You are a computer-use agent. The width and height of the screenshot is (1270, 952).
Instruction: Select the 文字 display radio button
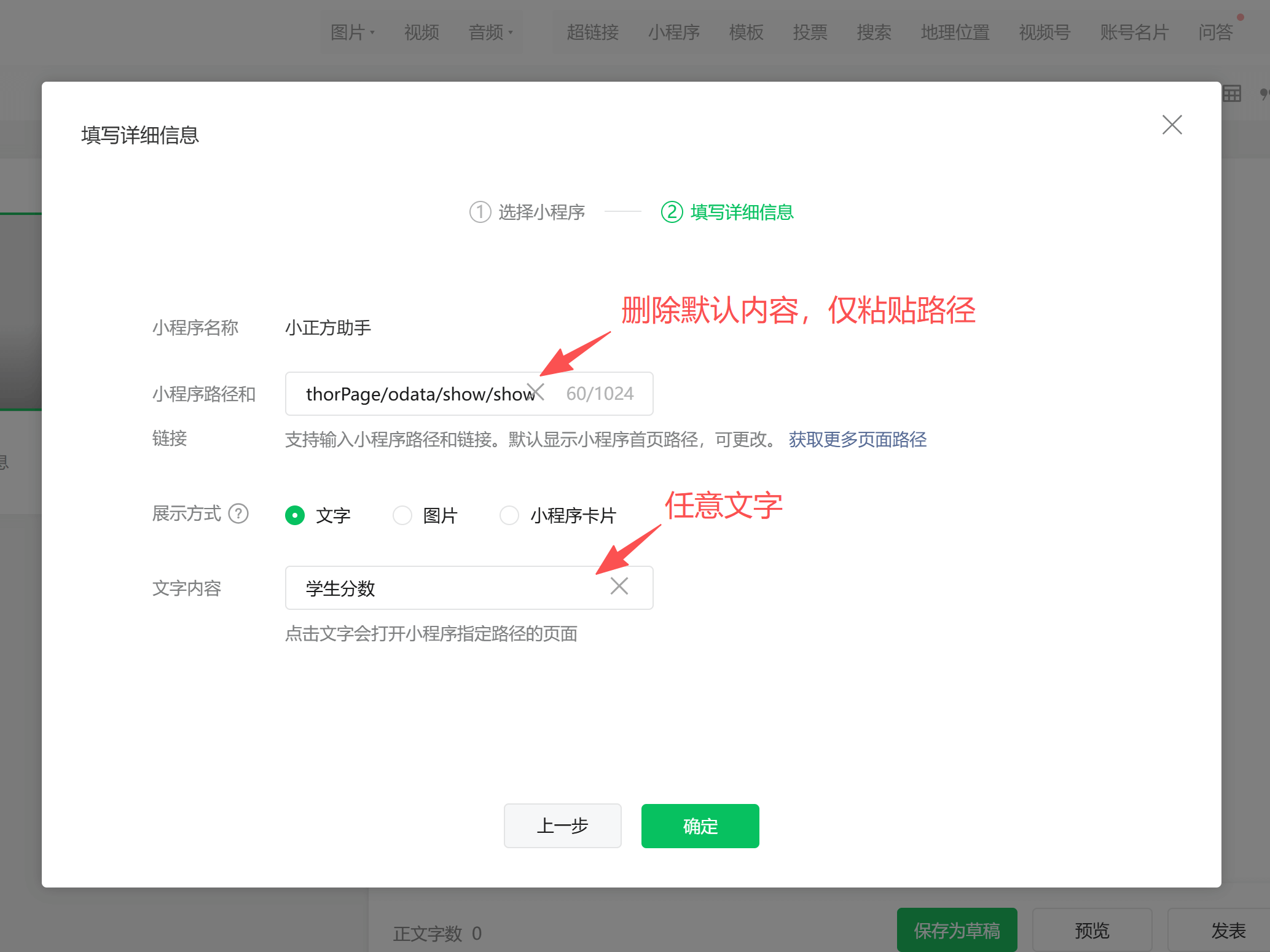295,515
